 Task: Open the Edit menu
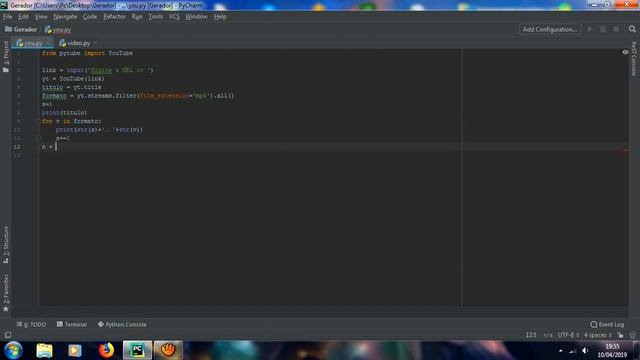23,17
